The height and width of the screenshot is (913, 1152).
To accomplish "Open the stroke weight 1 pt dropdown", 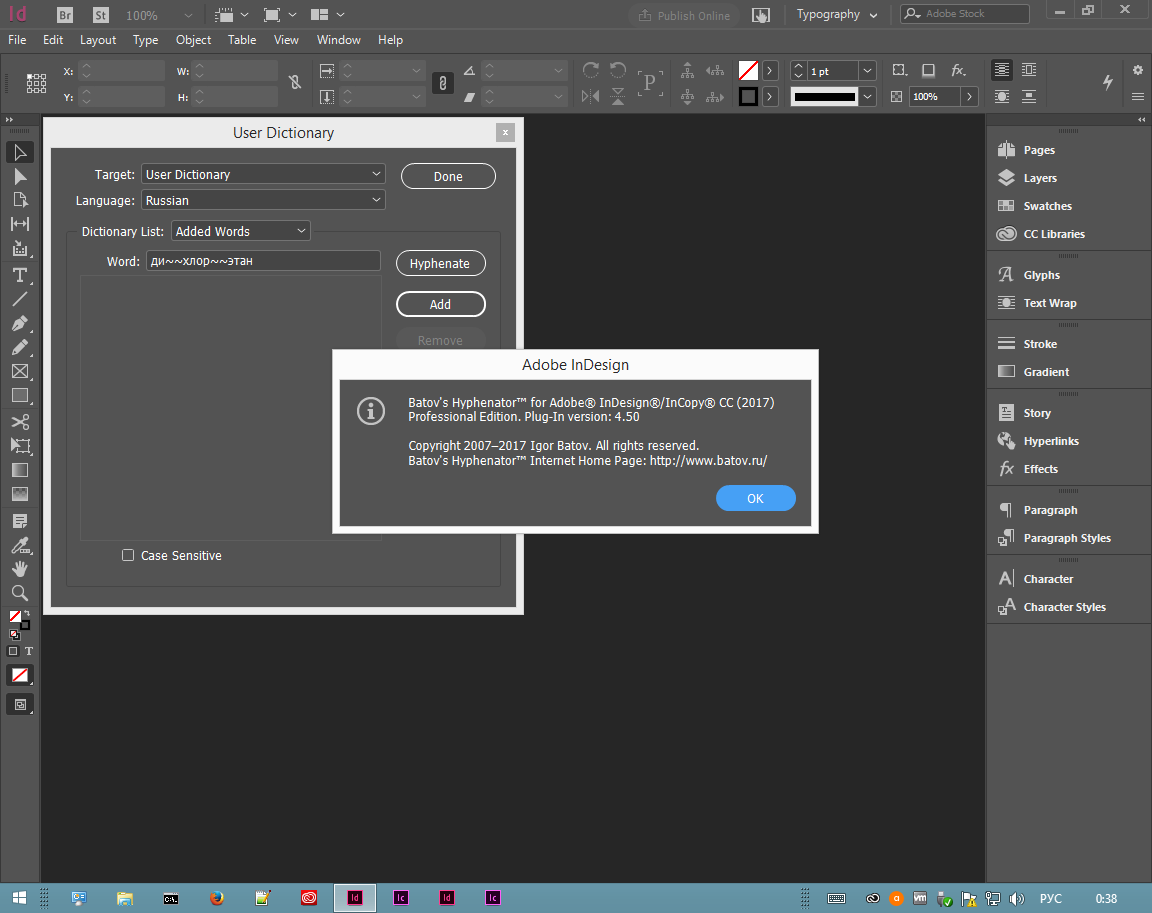I will [x=868, y=71].
